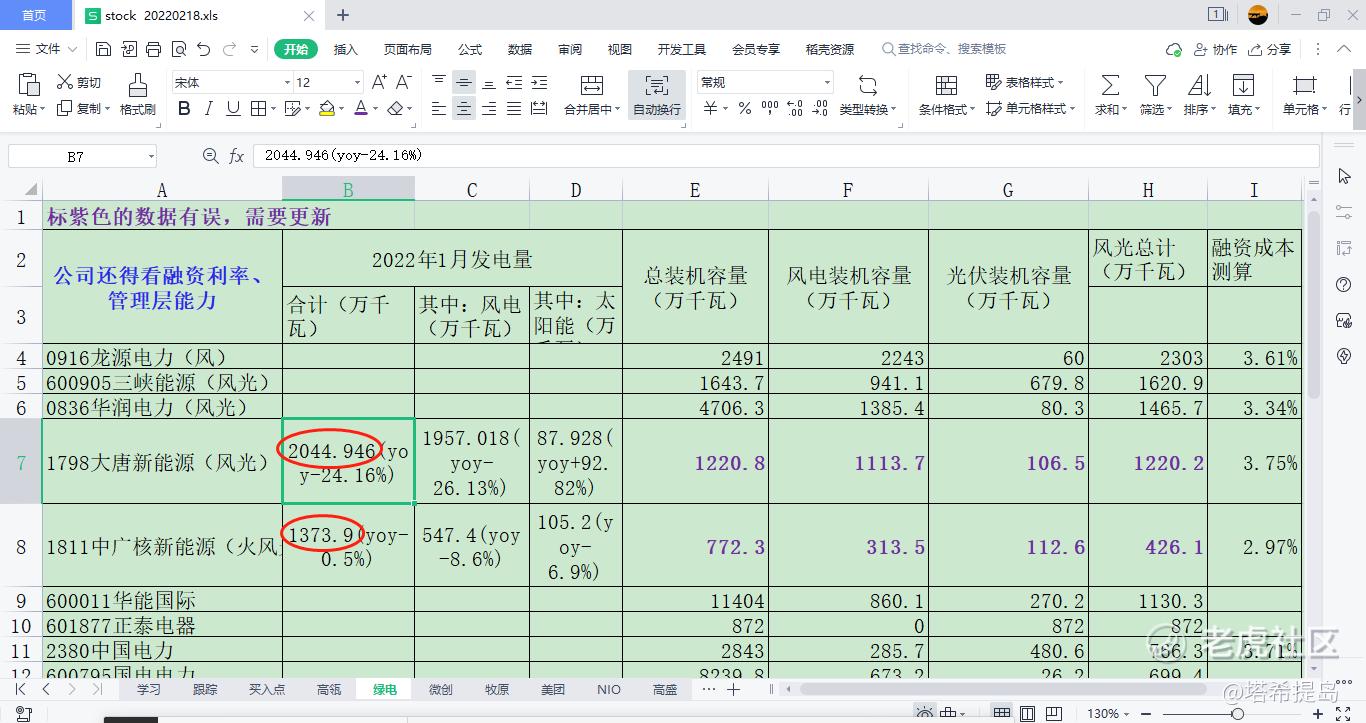Click the Type Conversion (类型转换) icon
Screen dimensions: 1366x723
[x=867, y=85]
